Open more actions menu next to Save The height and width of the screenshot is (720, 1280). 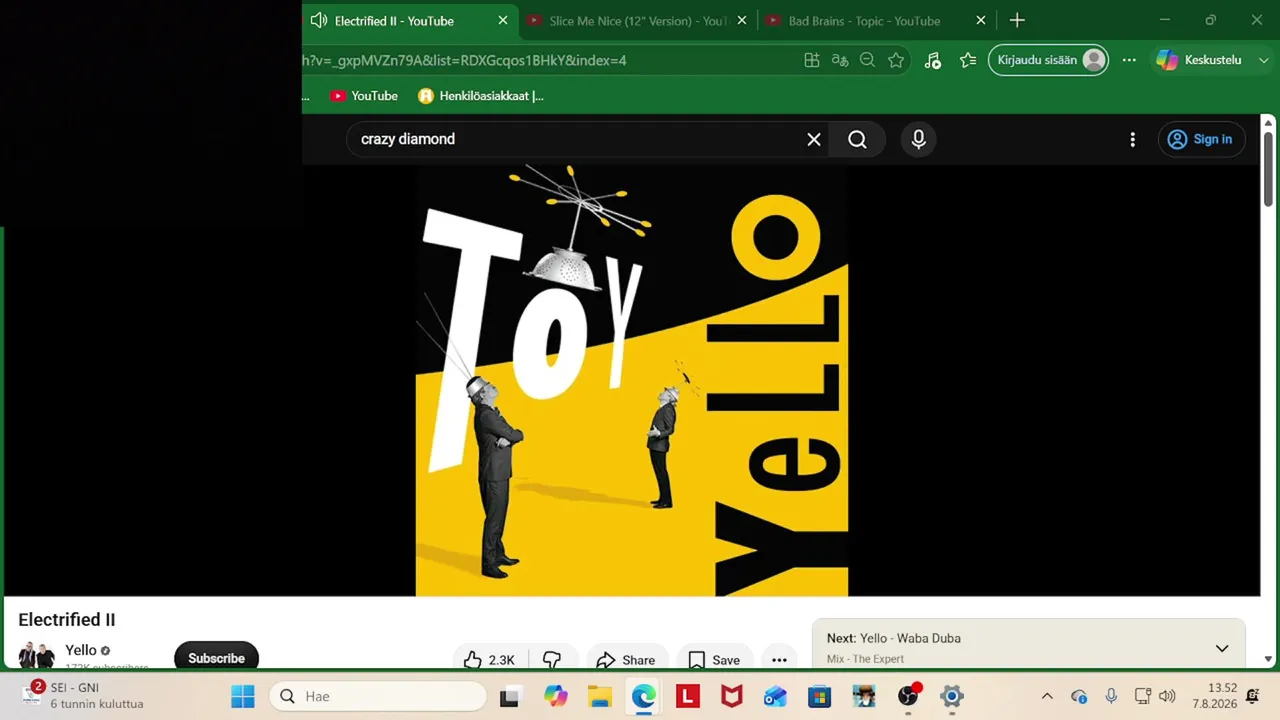click(x=779, y=659)
